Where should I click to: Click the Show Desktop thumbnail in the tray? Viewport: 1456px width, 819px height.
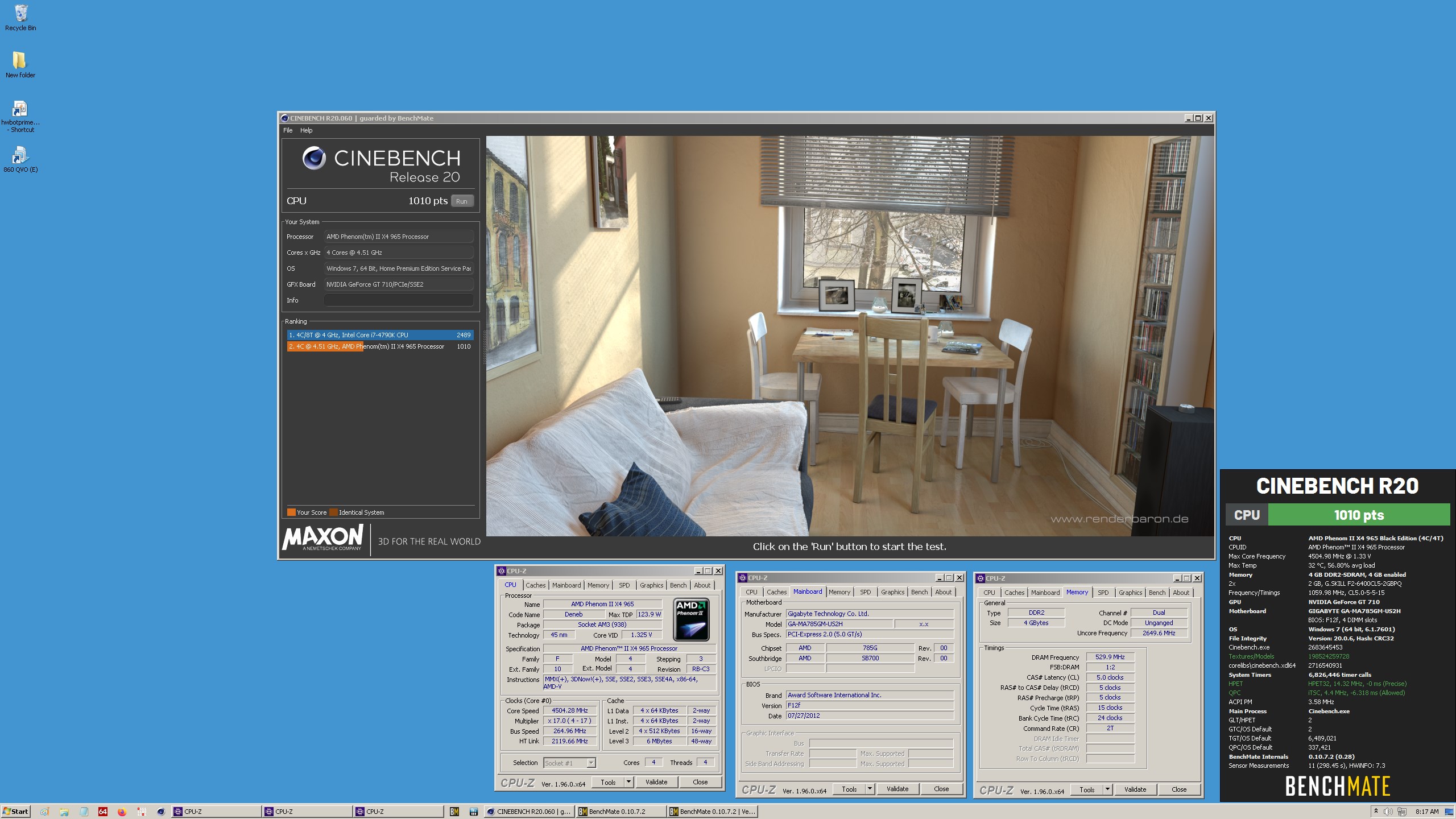[x=1448, y=812]
